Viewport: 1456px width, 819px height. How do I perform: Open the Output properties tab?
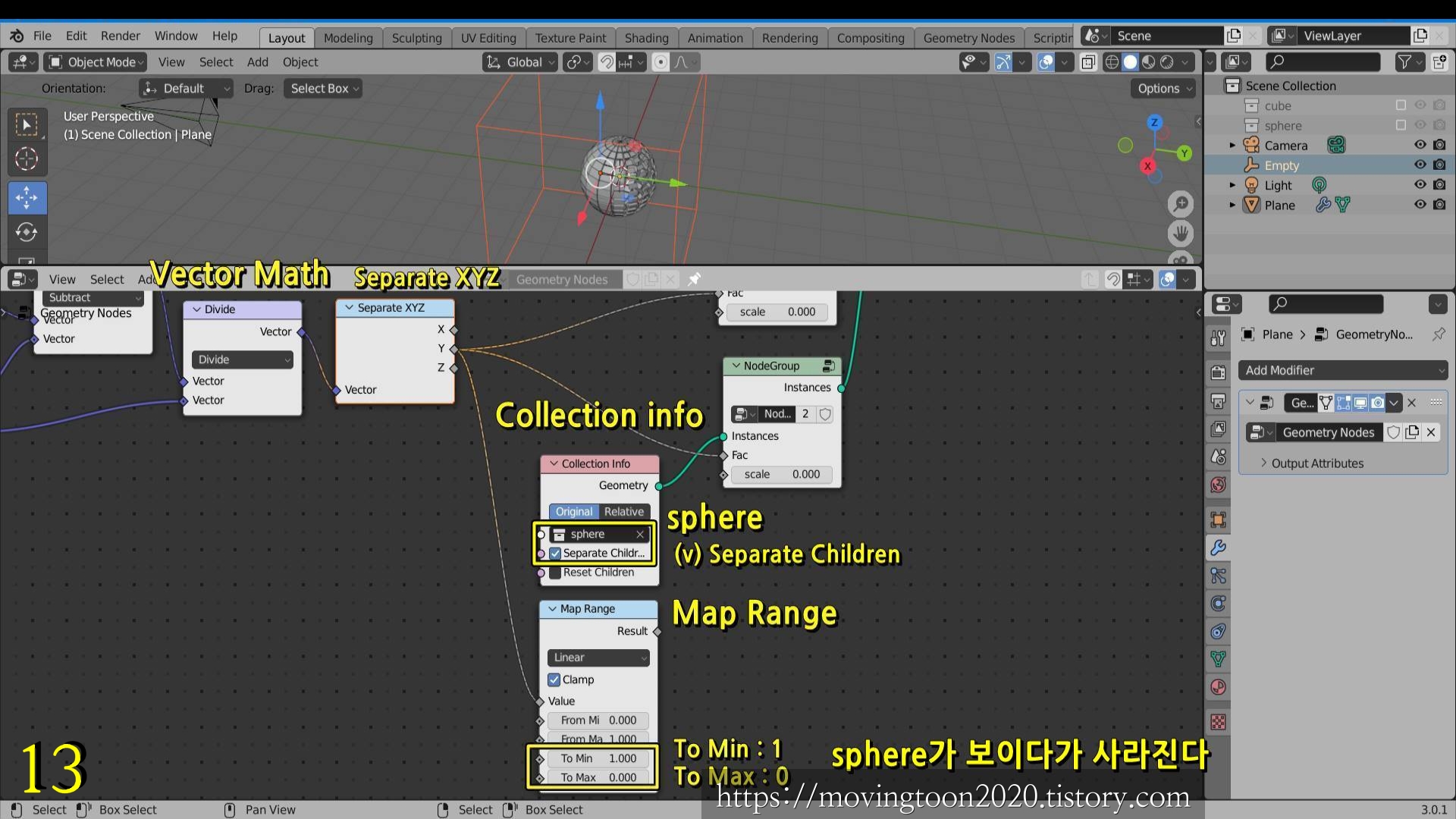(1219, 400)
